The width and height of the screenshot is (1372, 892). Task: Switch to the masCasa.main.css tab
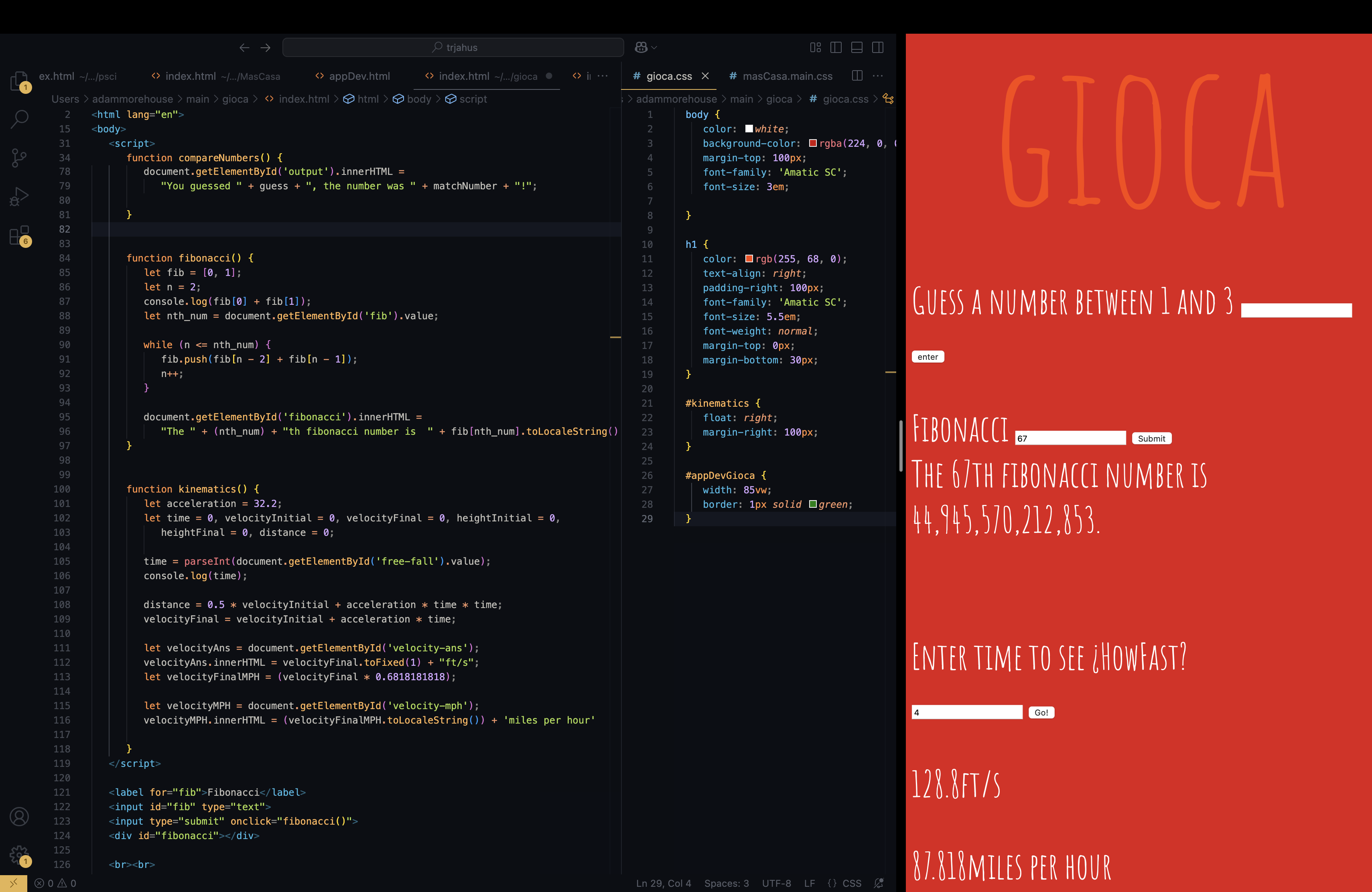787,75
